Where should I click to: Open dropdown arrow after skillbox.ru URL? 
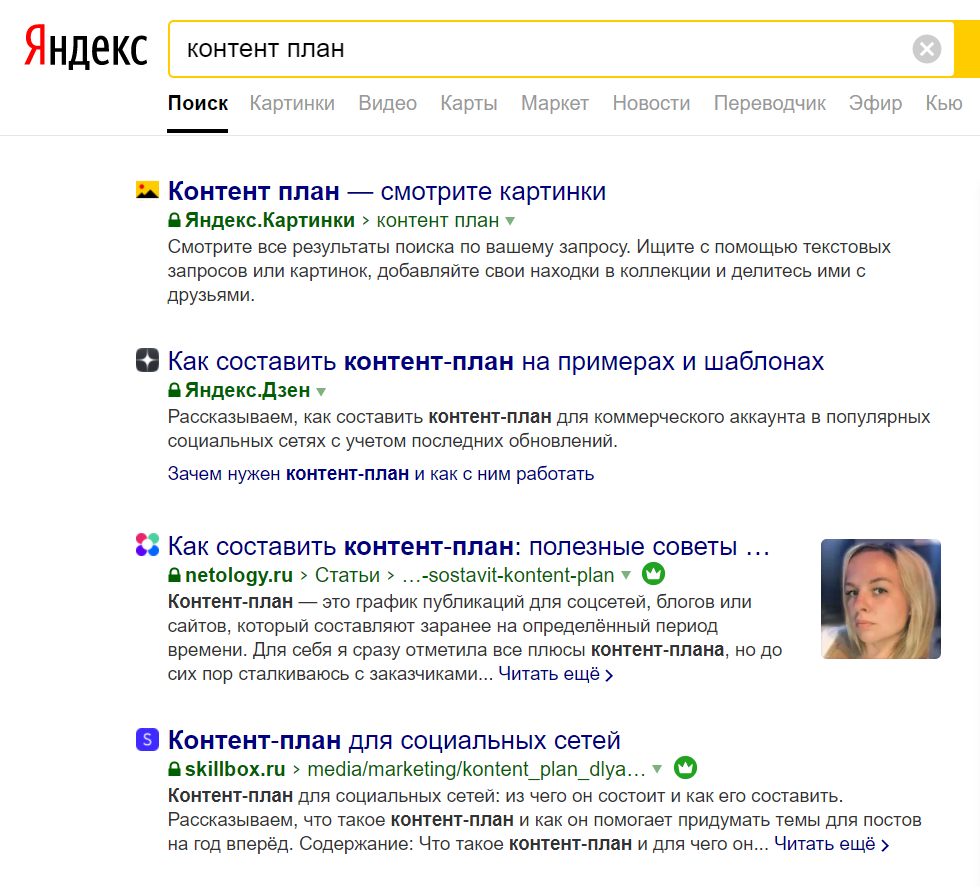657,770
